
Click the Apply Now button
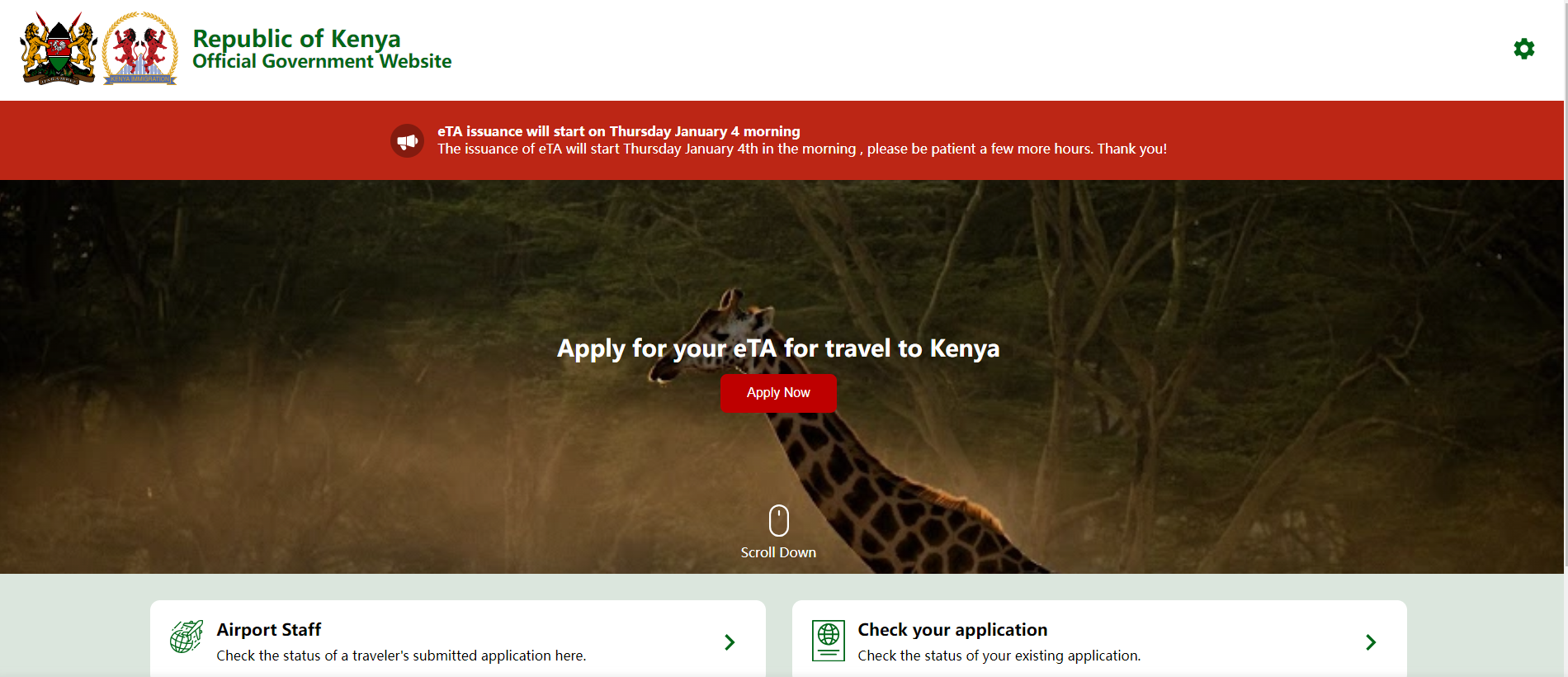(x=778, y=393)
